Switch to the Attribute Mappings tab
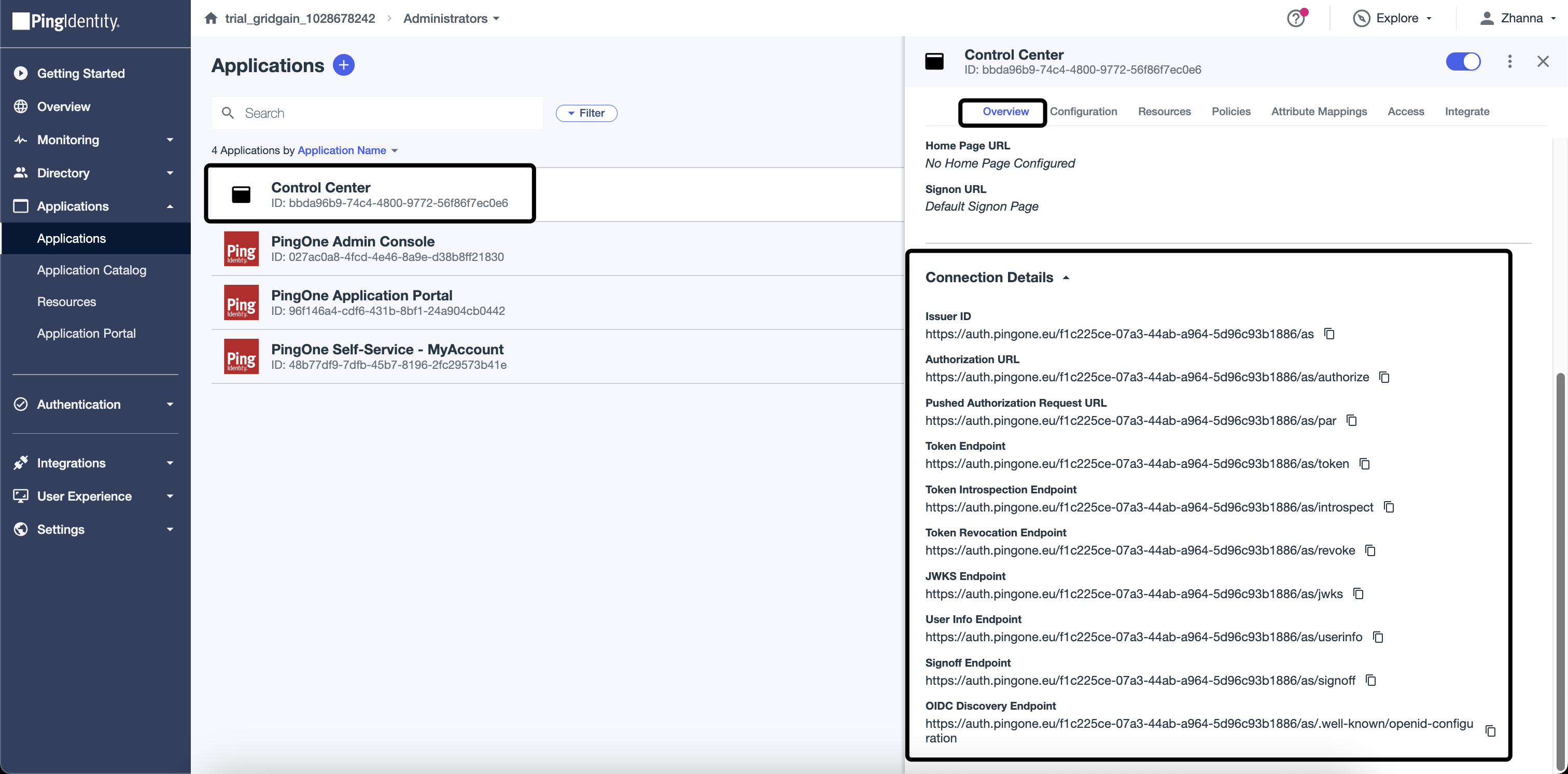1568x774 pixels. tap(1319, 112)
